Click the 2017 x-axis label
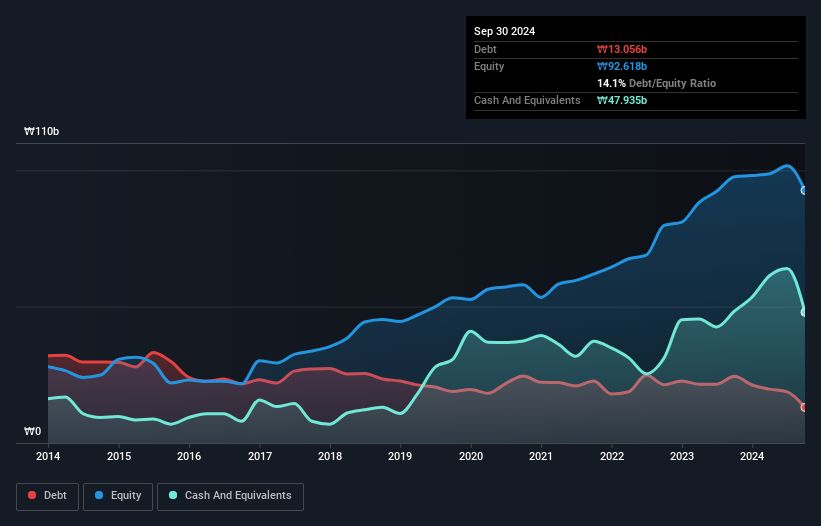Viewport: 821px width, 526px height. 260,456
